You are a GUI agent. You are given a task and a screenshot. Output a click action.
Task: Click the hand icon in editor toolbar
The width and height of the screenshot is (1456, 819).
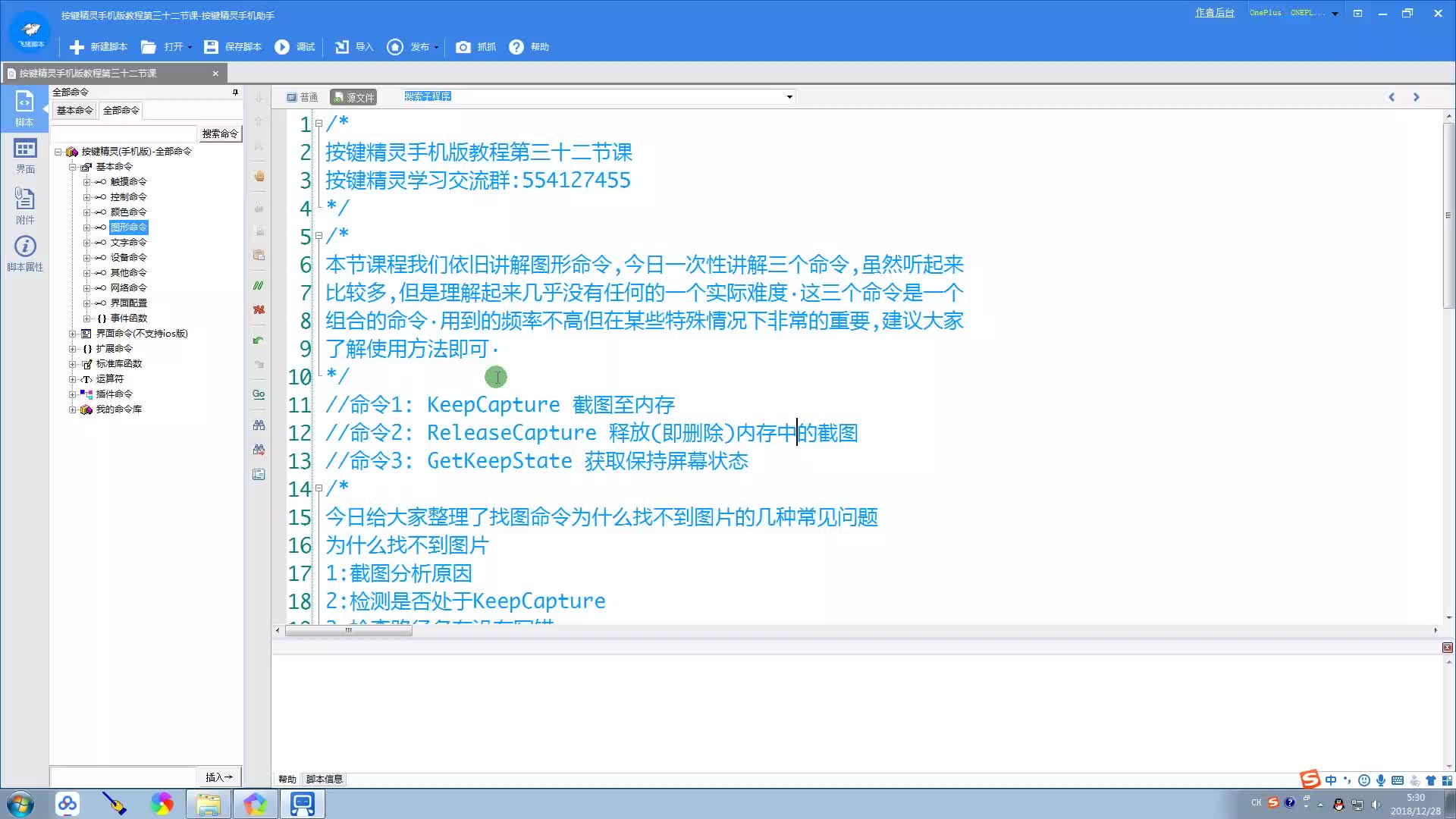[x=259, y=176]
